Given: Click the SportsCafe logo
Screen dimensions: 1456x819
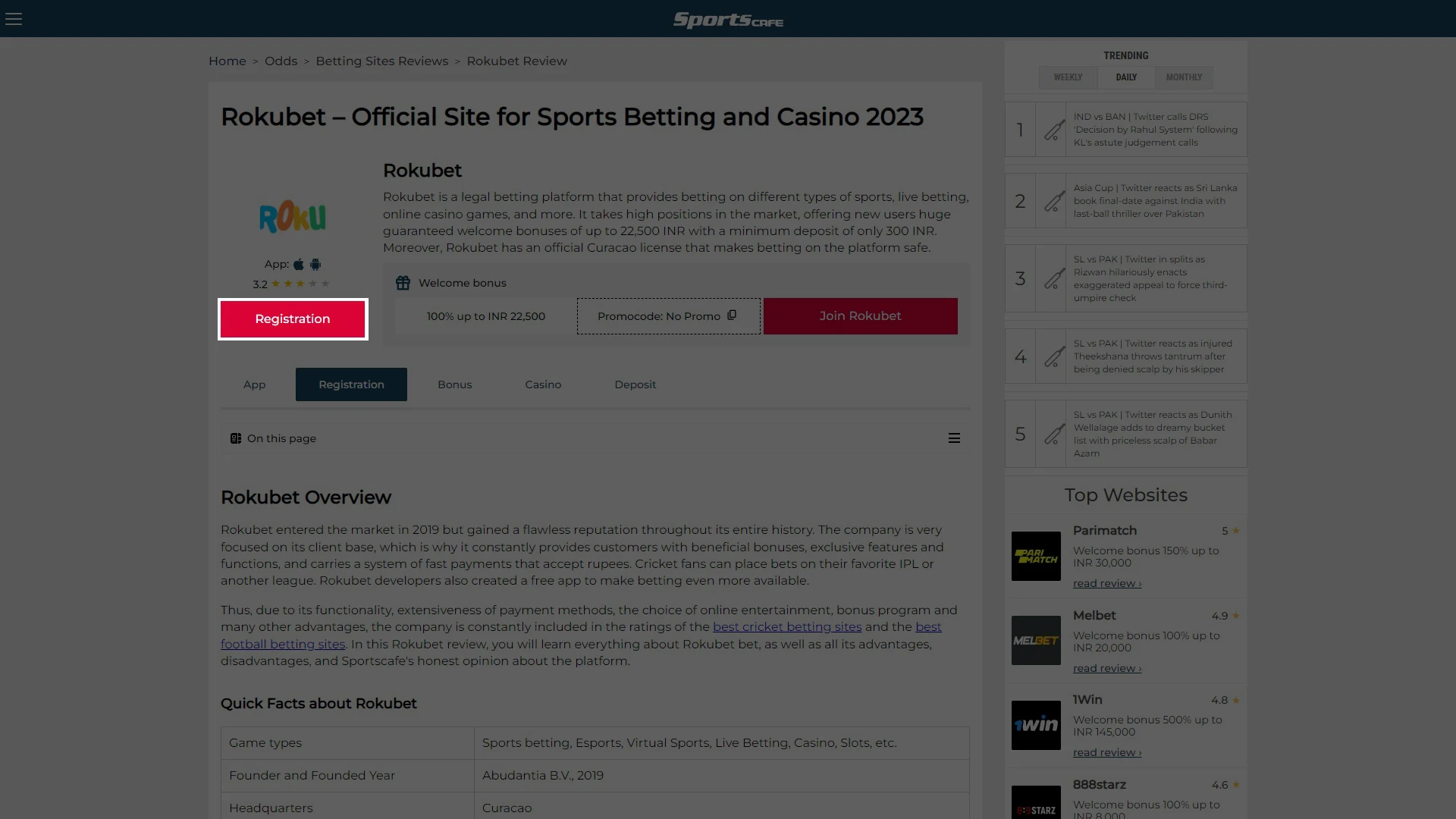Looking at the screenshot, I should pyautogui.click(x=728, y=20).
